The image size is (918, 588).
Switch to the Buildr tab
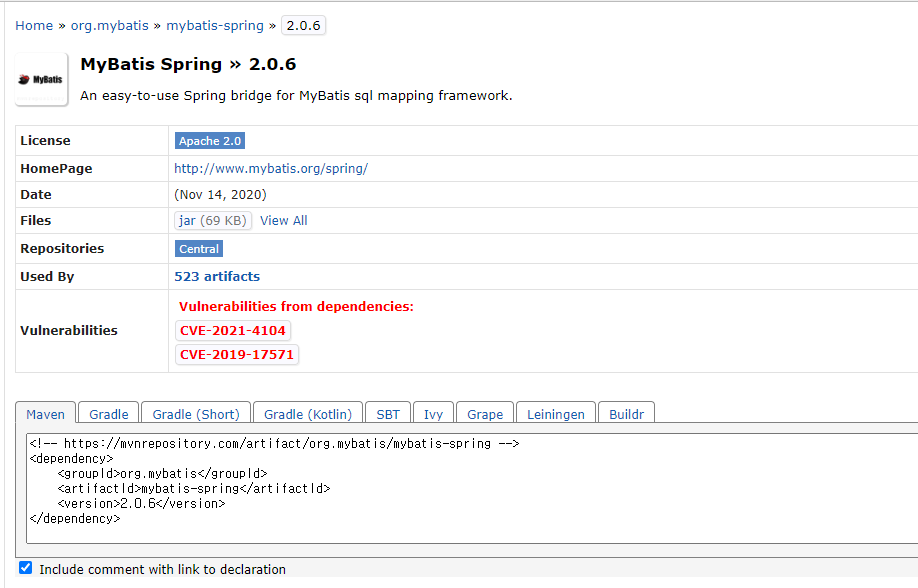tap(626, 414)
